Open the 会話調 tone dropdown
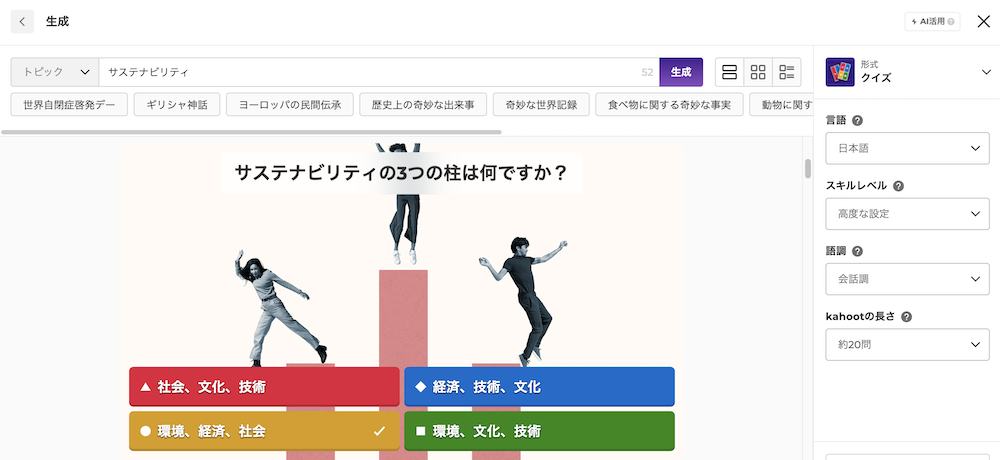Viewport: 1000px width, 460px height. coord(907,279)
